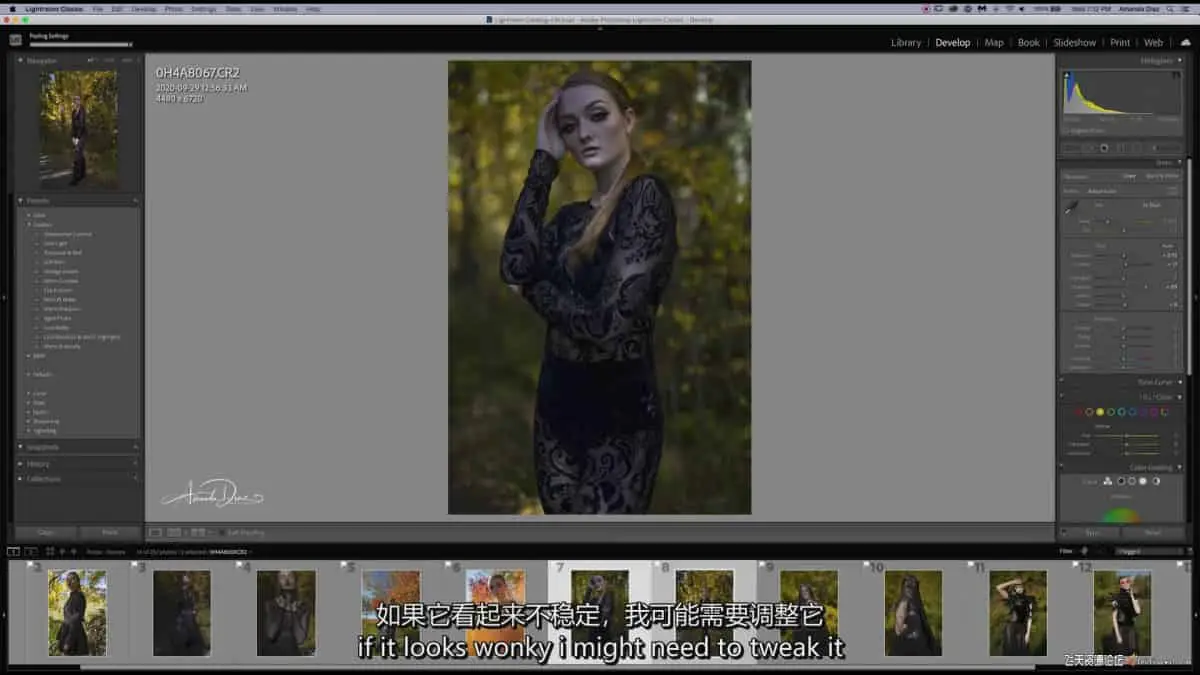Click the Navigator preview thumbnail

(x=78, y=128)
